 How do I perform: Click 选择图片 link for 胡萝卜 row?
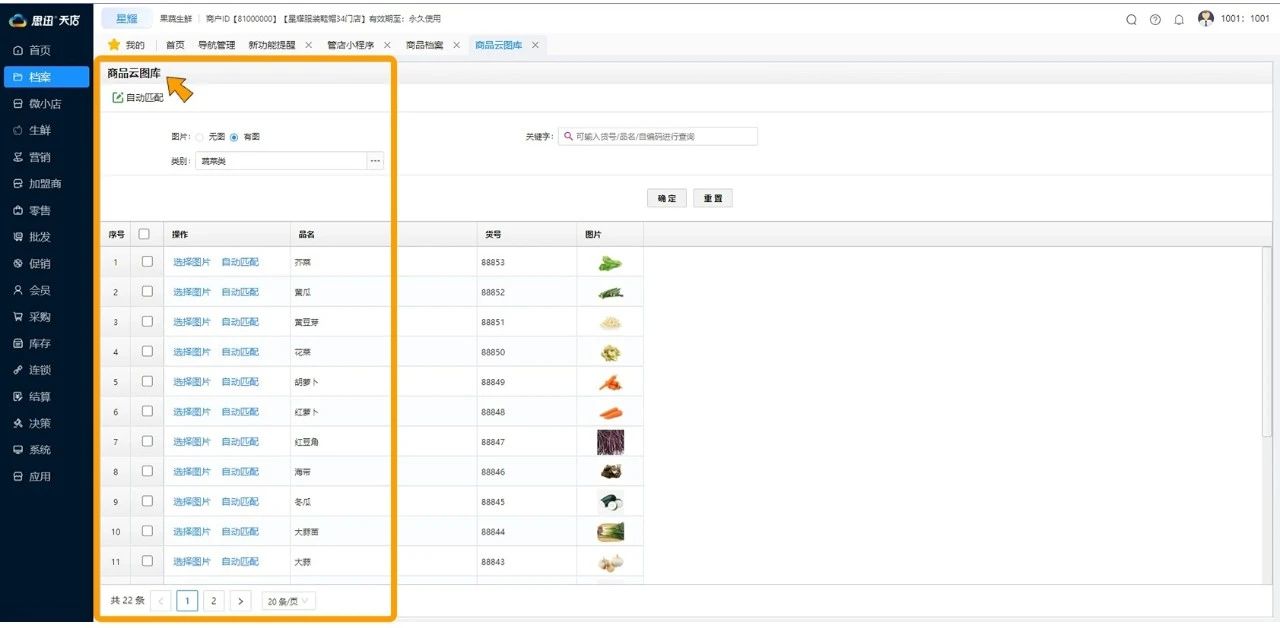pos(192,382)
